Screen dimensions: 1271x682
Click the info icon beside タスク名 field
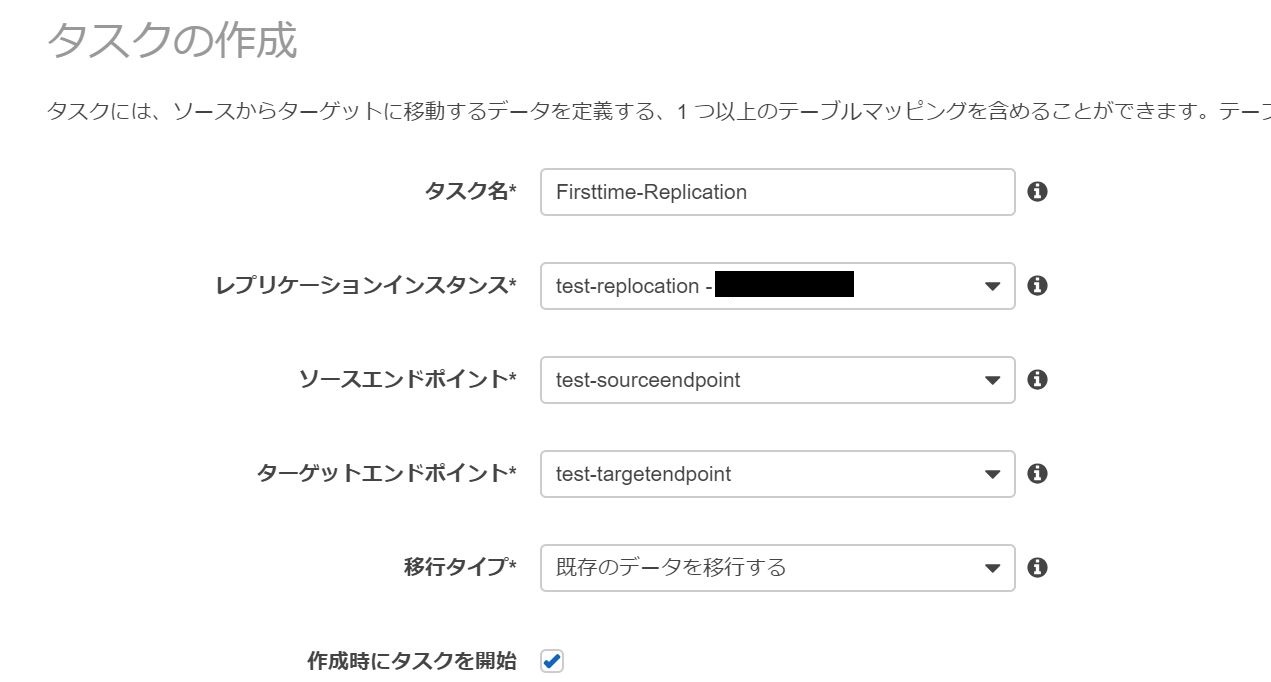pyautogui.click(x=1037, y=191)
